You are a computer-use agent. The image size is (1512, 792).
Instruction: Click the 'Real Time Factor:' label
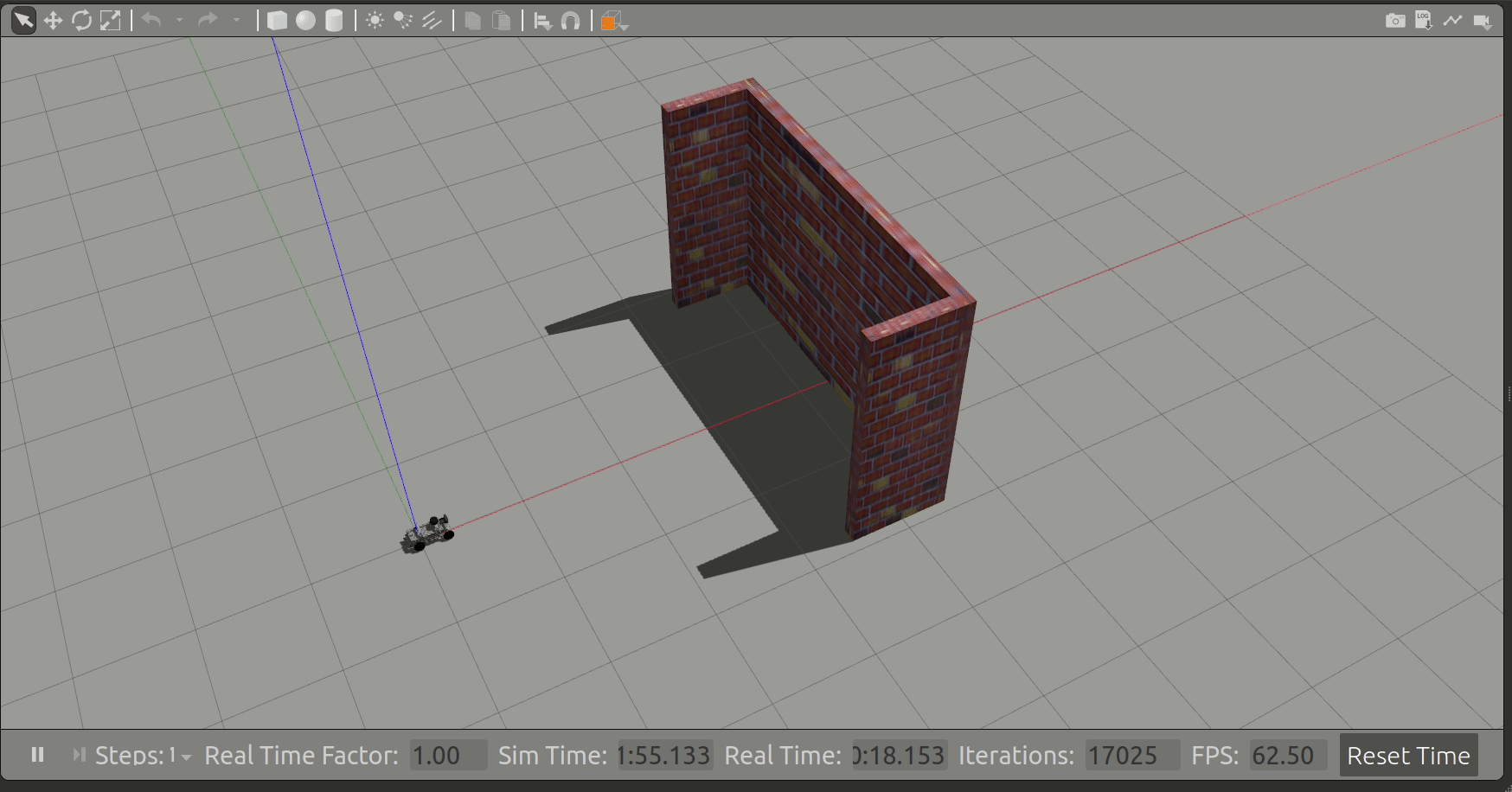pyautogui.click(x=301, y=755)
